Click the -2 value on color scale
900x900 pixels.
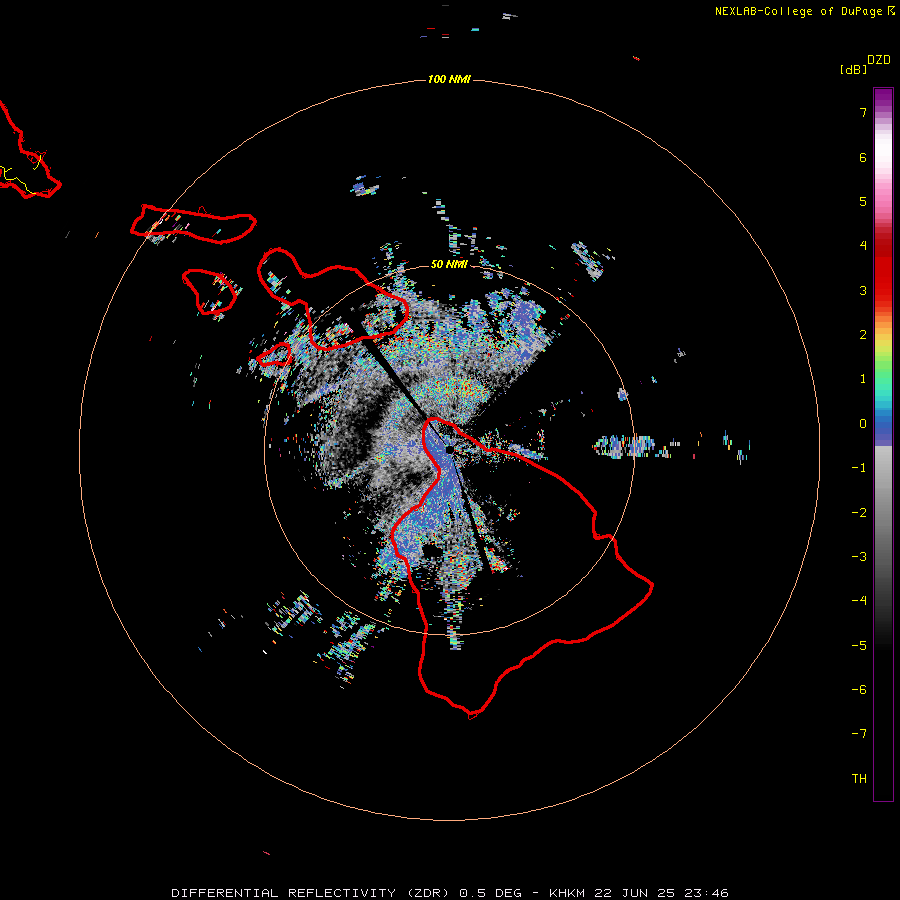pos(859,513)
